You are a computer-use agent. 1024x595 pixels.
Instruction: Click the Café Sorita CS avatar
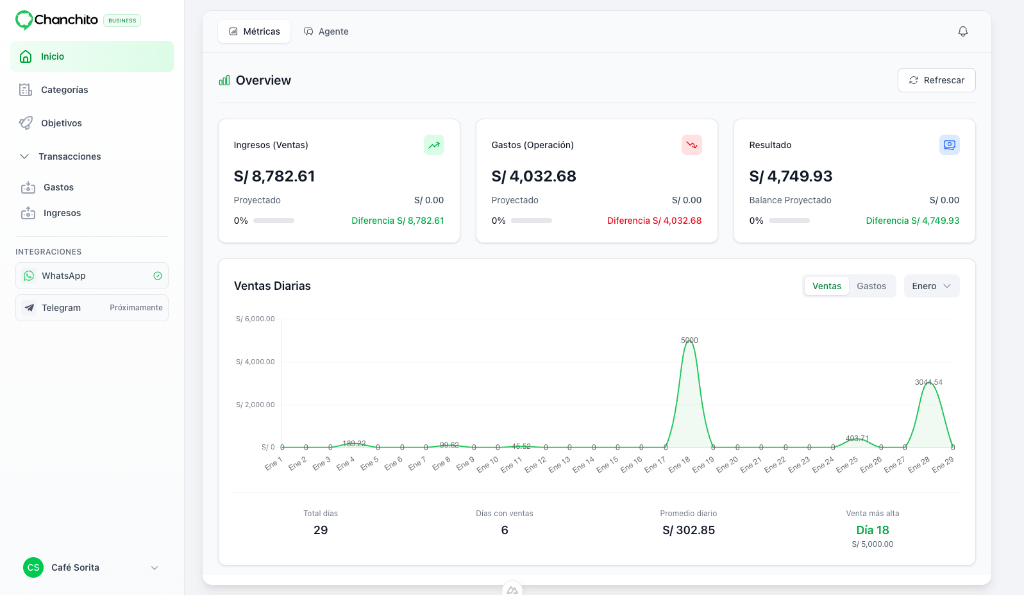click(33, 567)
